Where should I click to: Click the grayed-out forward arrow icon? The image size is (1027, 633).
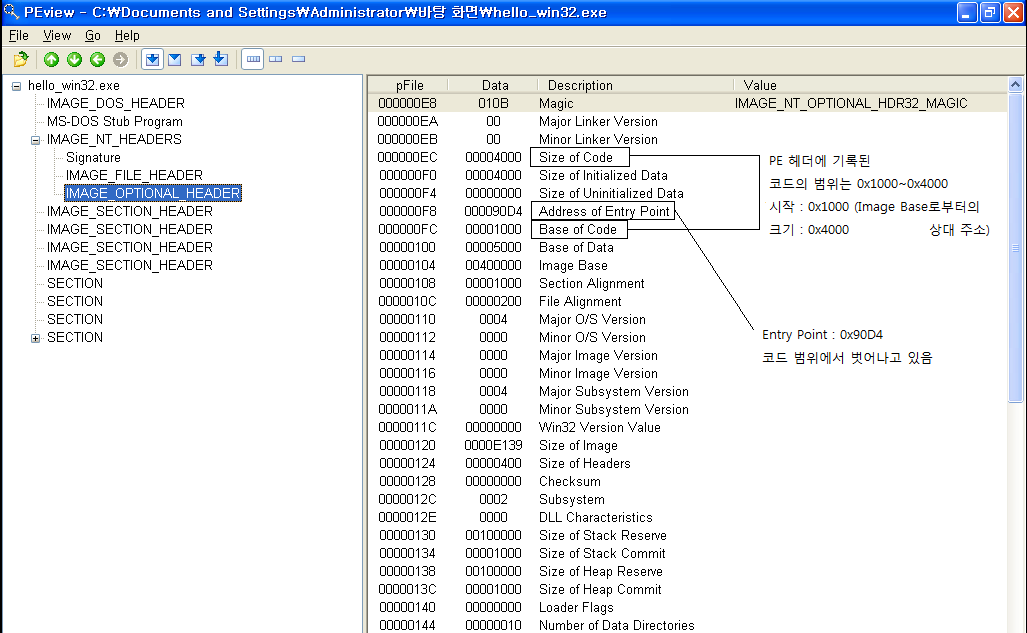coord(120,60)
